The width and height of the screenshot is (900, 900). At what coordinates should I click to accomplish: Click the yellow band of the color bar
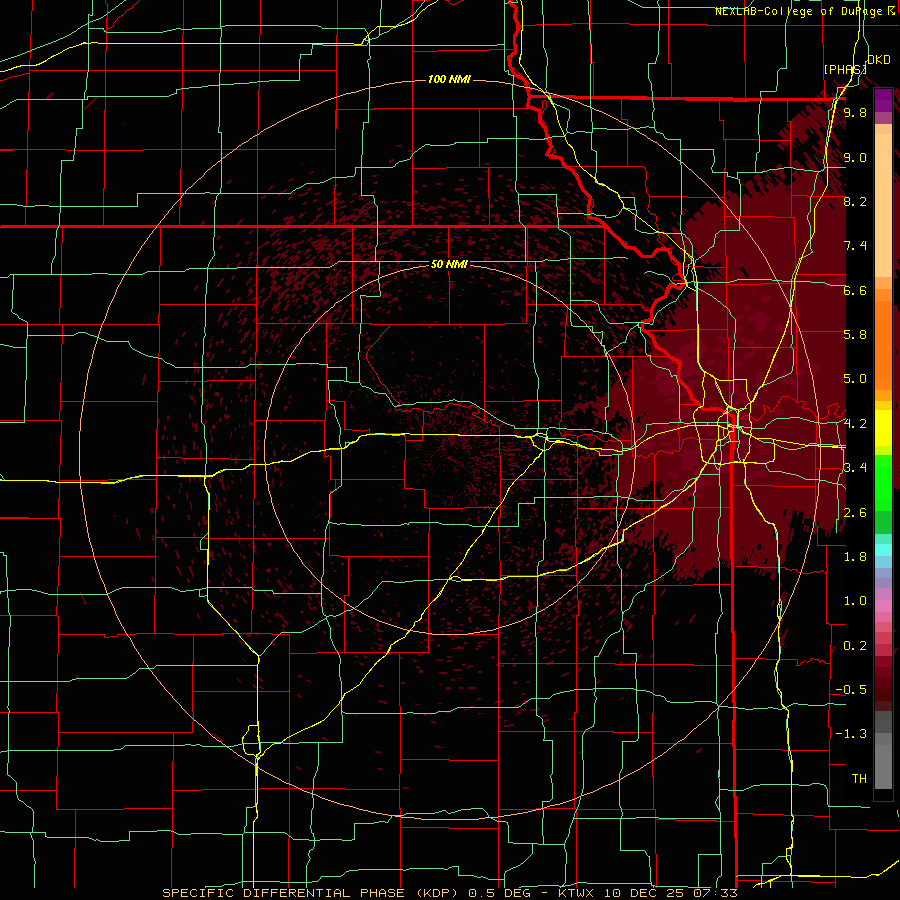(x=883, y=428)
